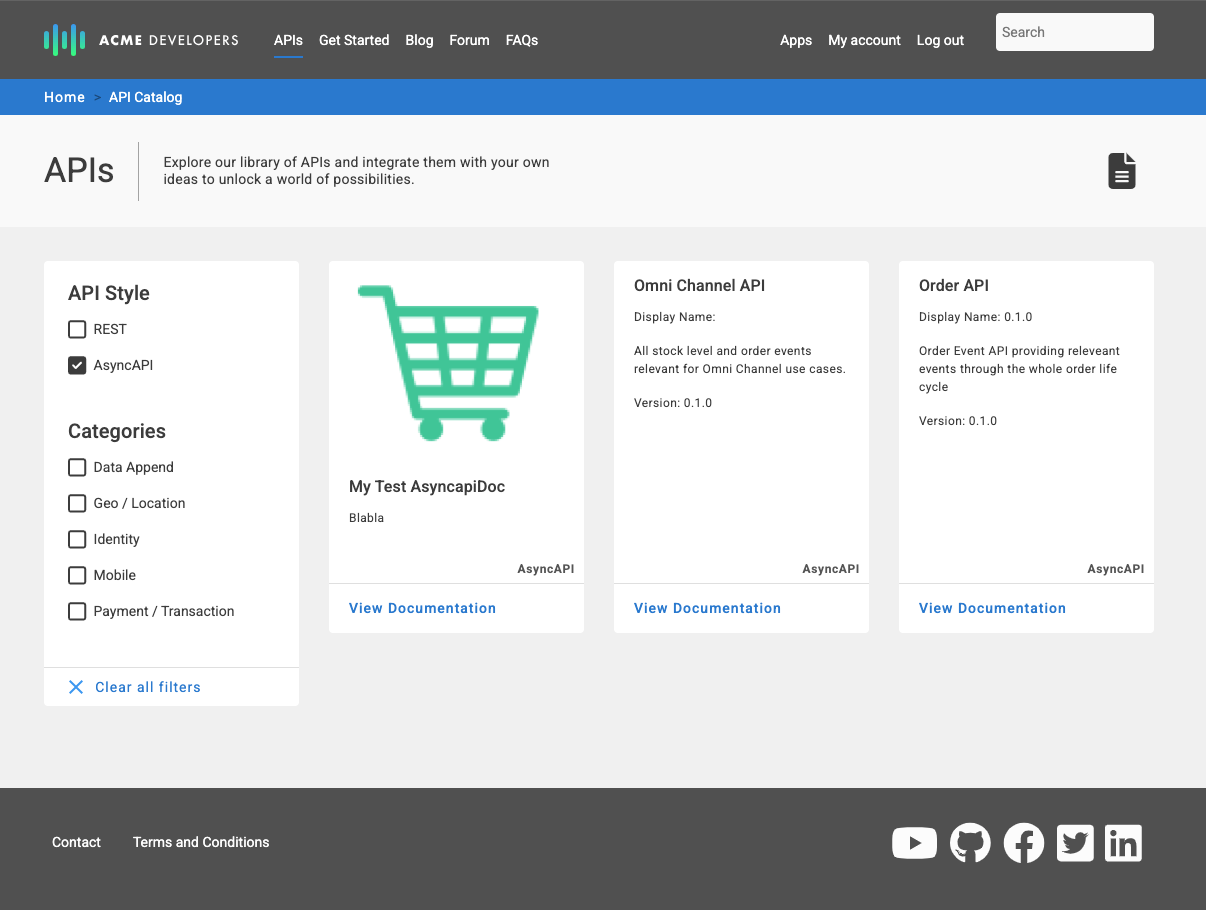Click the document icon in the APIs header
The image size is (1206, 910).
coord(1121,170)
